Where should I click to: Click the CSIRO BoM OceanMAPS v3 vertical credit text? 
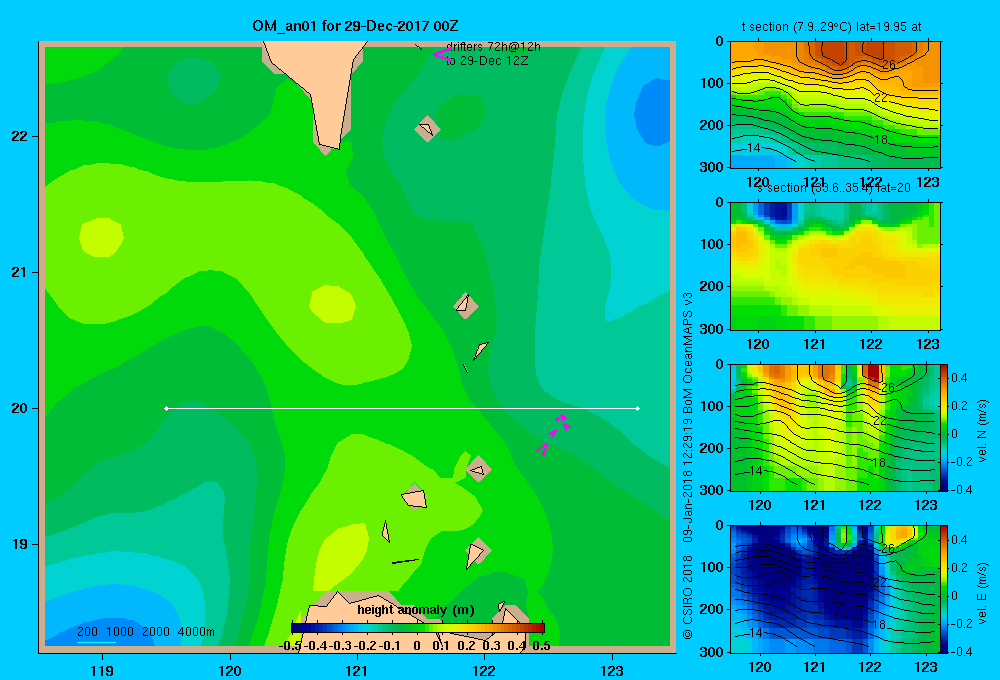click(688, 466)
